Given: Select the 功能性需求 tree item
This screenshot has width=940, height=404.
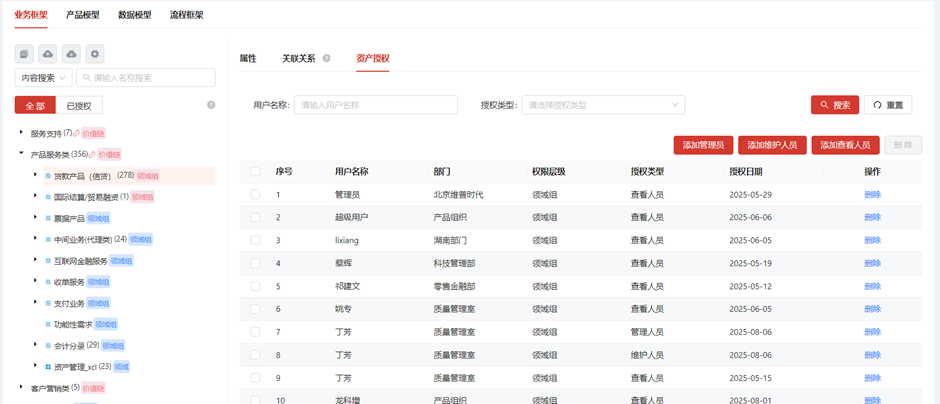Looking at the screenshot, I should coord(73,324).
